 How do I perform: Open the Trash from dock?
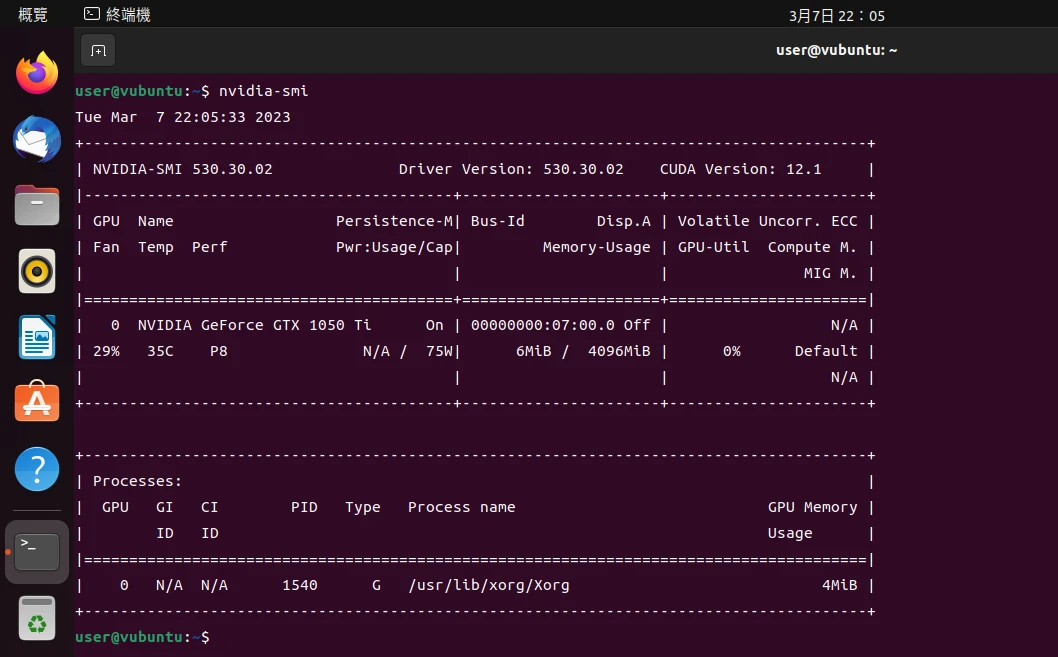coord(37,618)
